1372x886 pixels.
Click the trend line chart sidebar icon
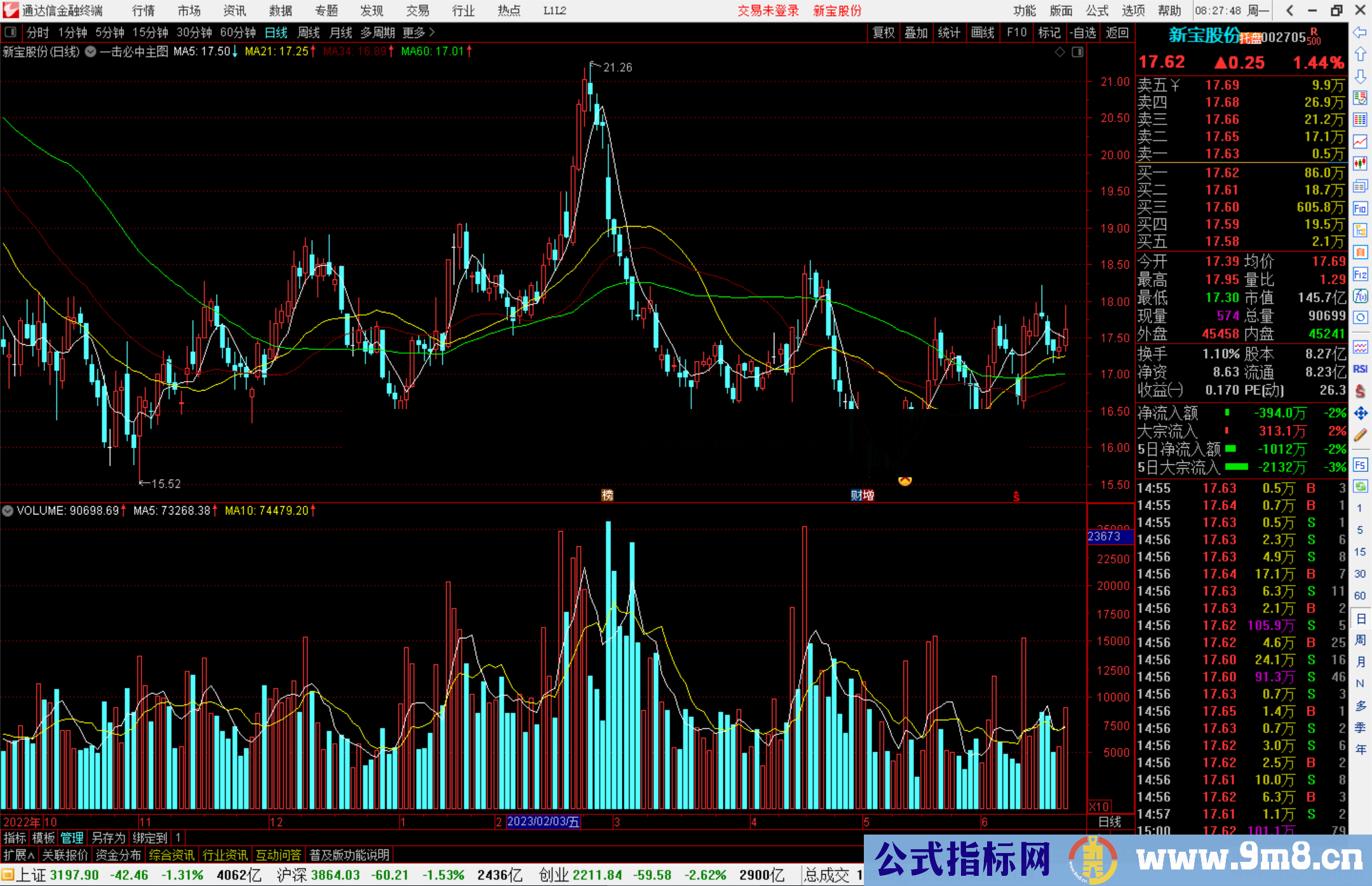(x=1360, y=142)
